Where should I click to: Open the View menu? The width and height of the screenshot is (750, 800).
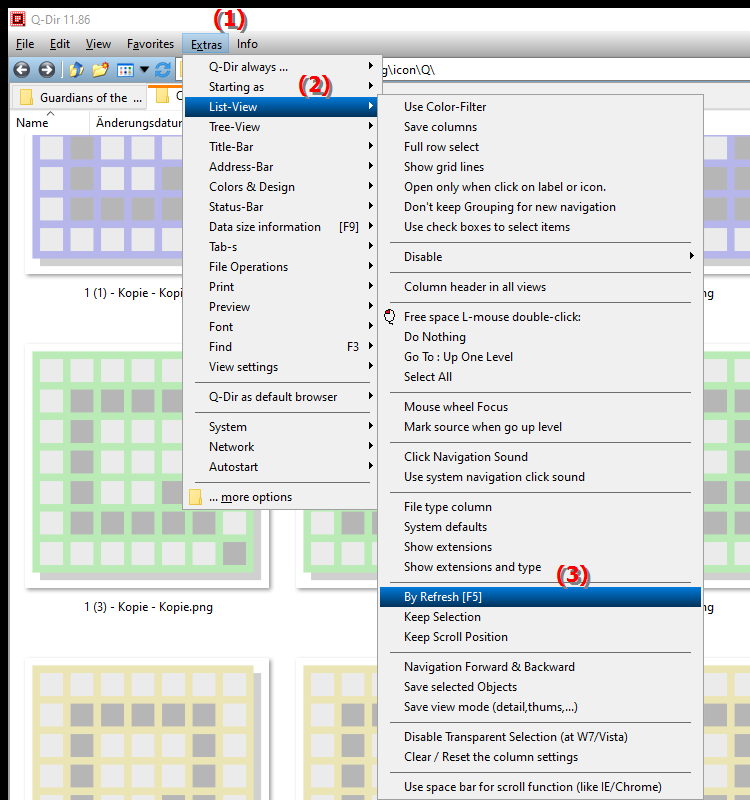click(98, 44)
